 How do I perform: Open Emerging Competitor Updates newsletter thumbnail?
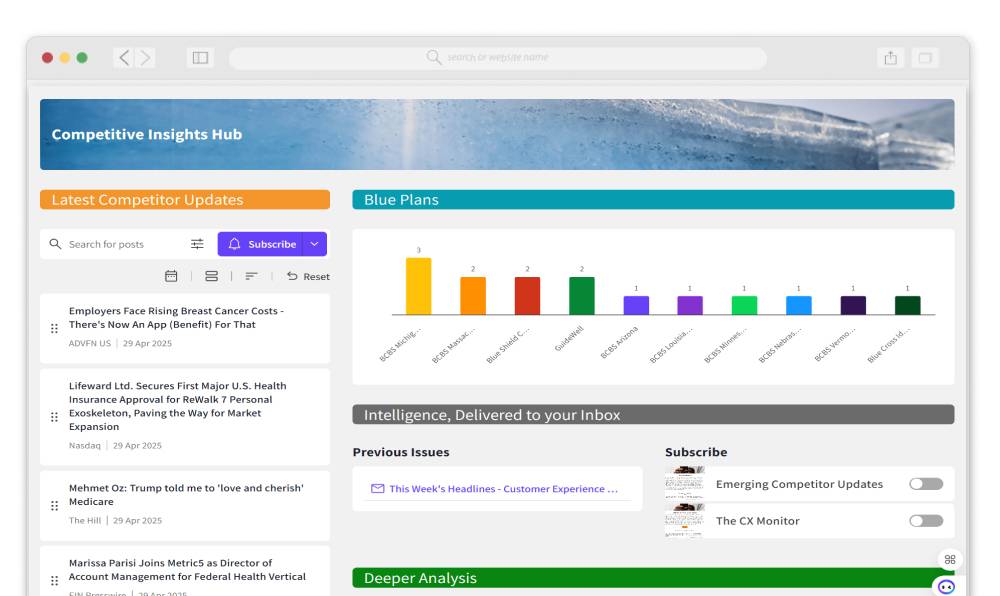tap(685, 484)
